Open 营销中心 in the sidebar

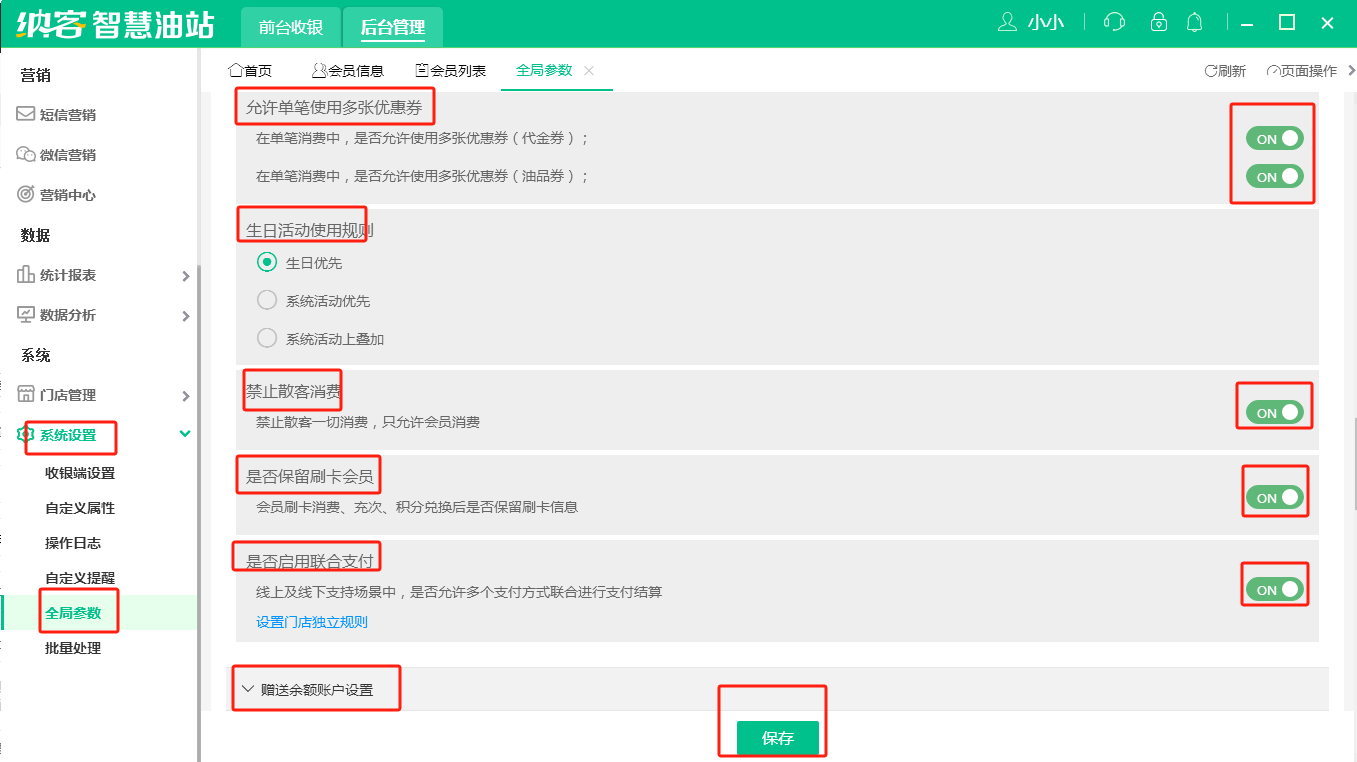pyautogui.click(x=67, y=195)
